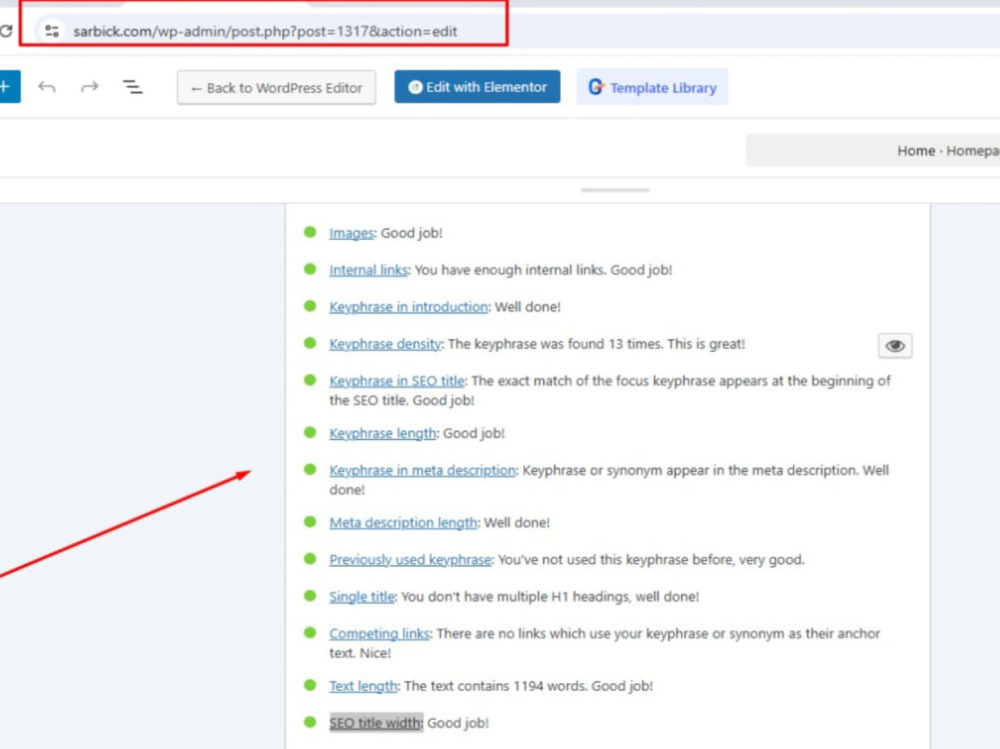This screenshot has height=749, width=1000.
Task: Open Meta description length link
Action: [x=403, y=523]
